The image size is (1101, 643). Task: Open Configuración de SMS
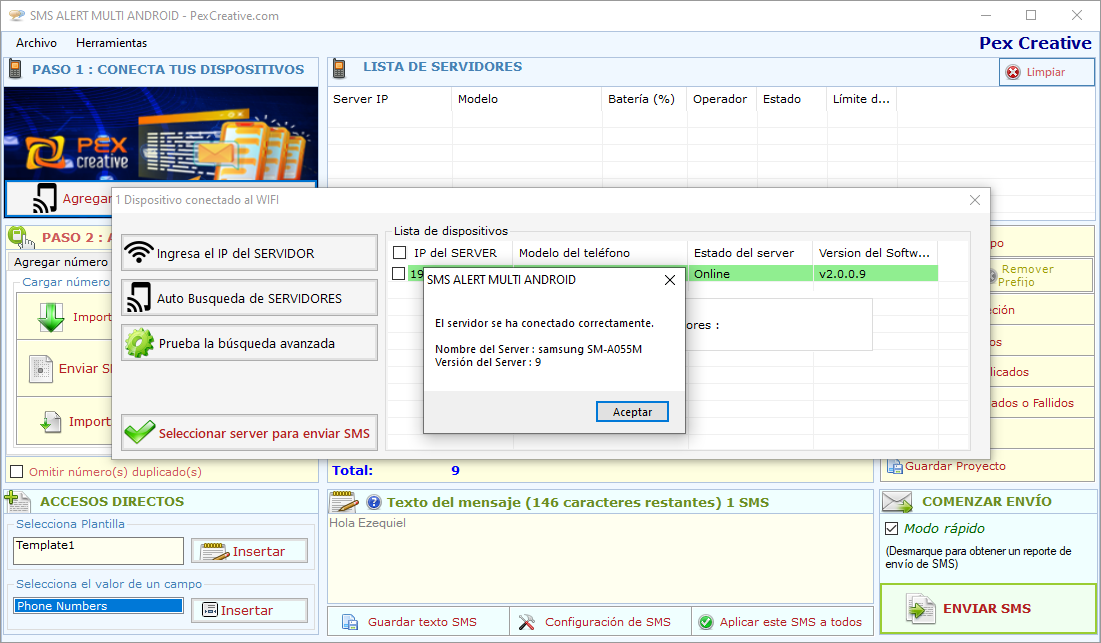click(600, 621)
